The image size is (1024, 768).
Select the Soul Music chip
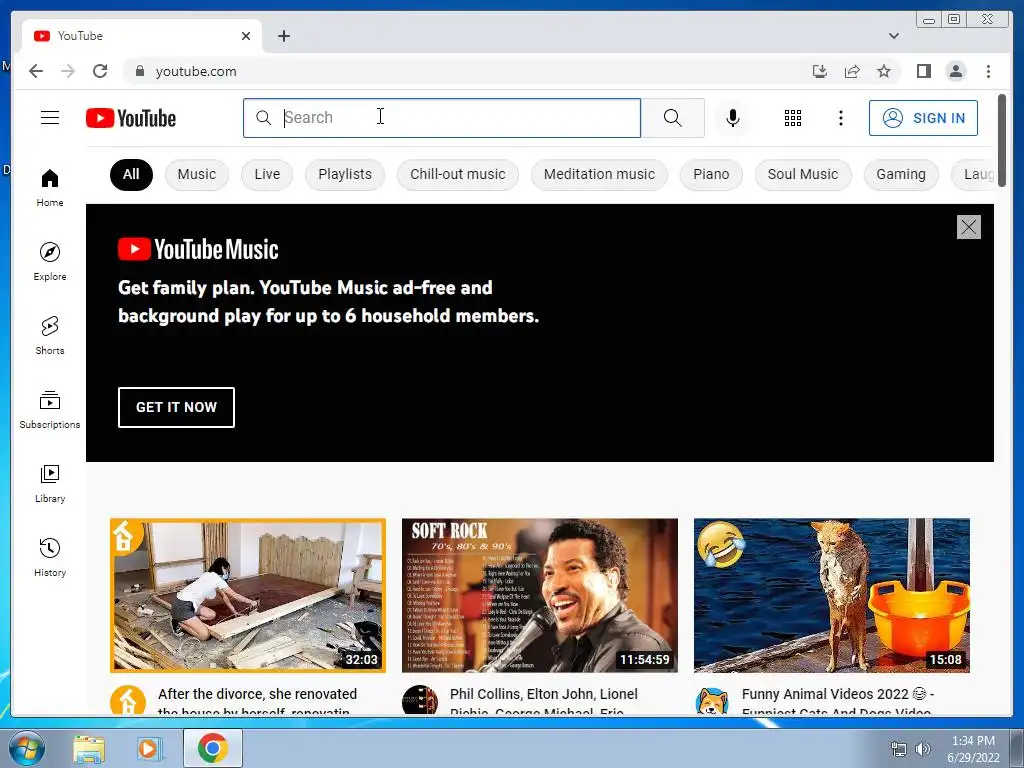(803, 174)
